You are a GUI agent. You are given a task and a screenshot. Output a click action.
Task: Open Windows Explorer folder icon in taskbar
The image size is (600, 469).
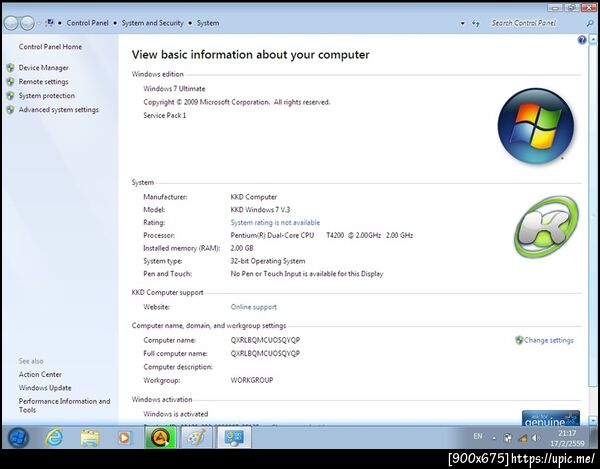90,438
